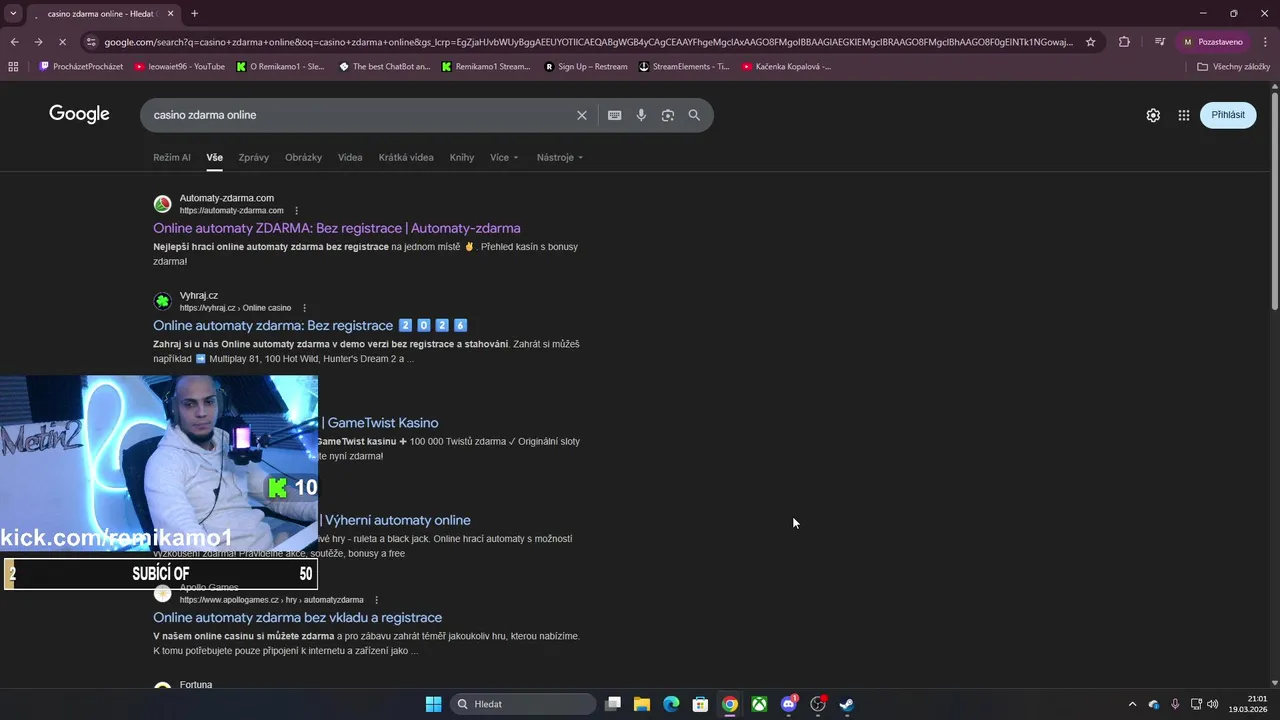The width and height of the screenshot is (1280, 720).
Task: Open more options for Apollo Games result
Action: 376,600
